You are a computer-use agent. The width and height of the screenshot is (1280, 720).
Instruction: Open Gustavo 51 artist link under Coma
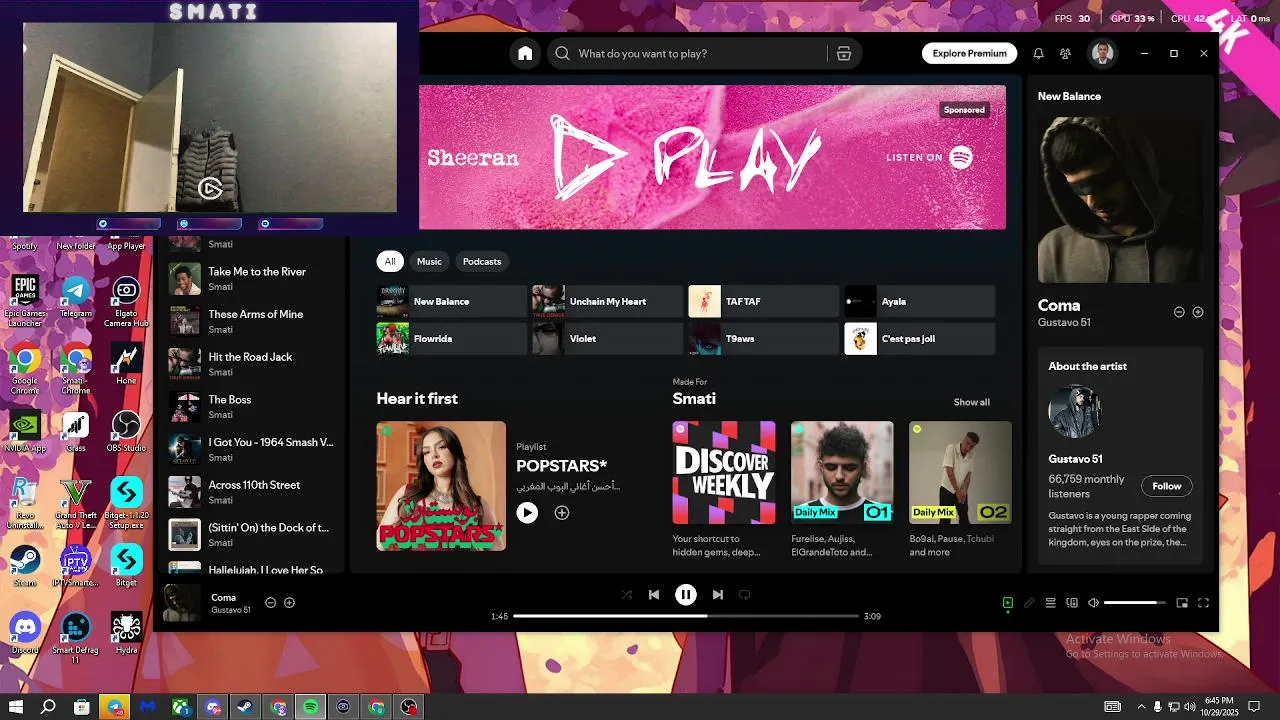1064,323
